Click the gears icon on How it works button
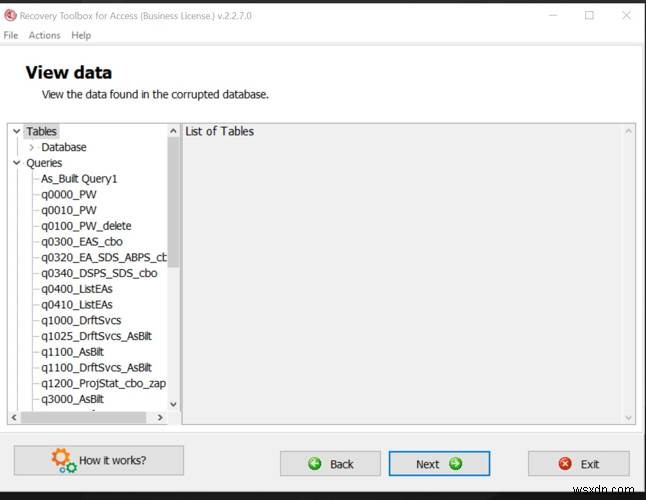Viewport: 646px width, 500px height. click(64, 460)
